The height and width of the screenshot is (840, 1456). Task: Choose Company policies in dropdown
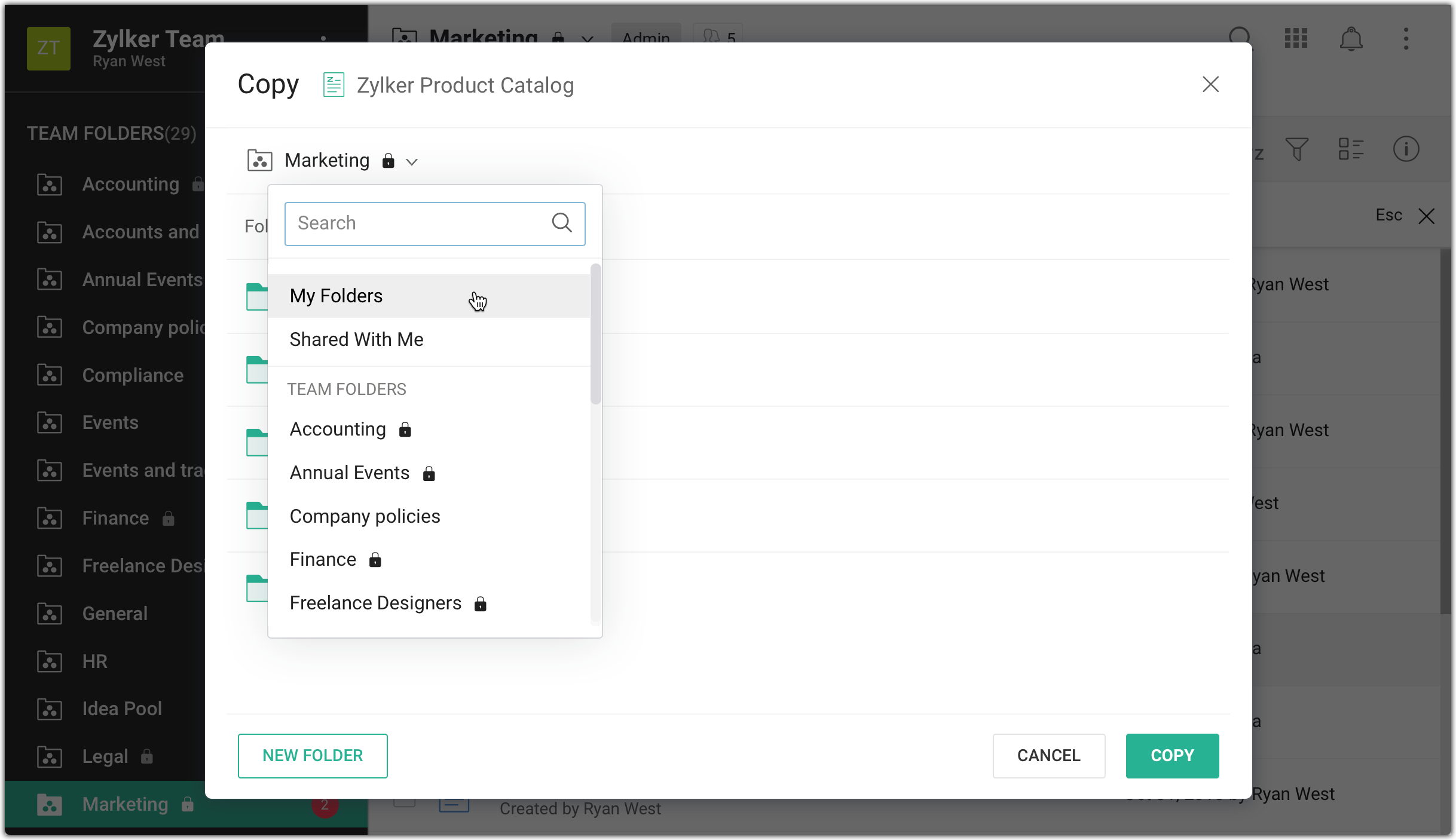(365, 516)
